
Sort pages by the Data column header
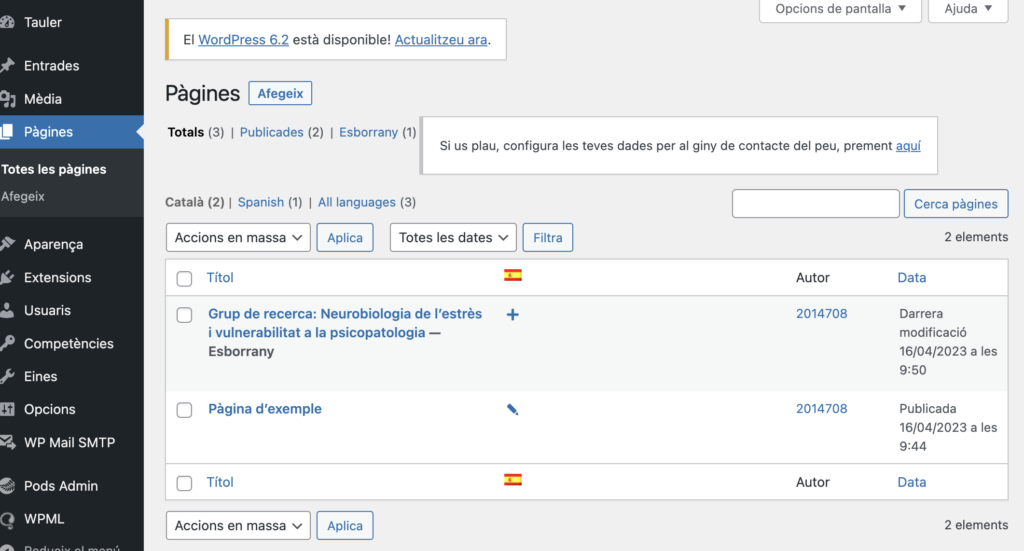click(911, 278)
